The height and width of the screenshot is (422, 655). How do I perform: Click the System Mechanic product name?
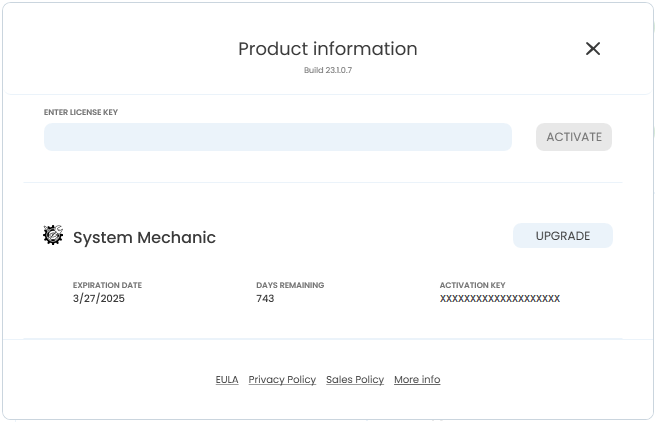pyautogui.click(x=144, y=237)
